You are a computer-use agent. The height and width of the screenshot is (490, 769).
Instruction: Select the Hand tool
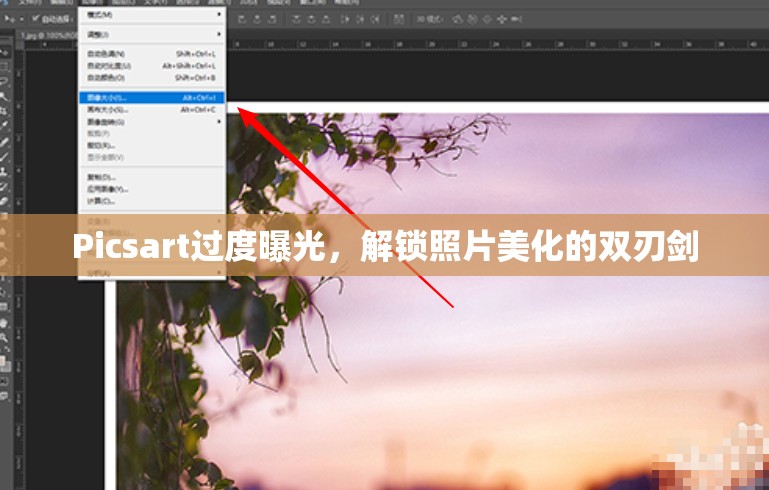[5, 323]
